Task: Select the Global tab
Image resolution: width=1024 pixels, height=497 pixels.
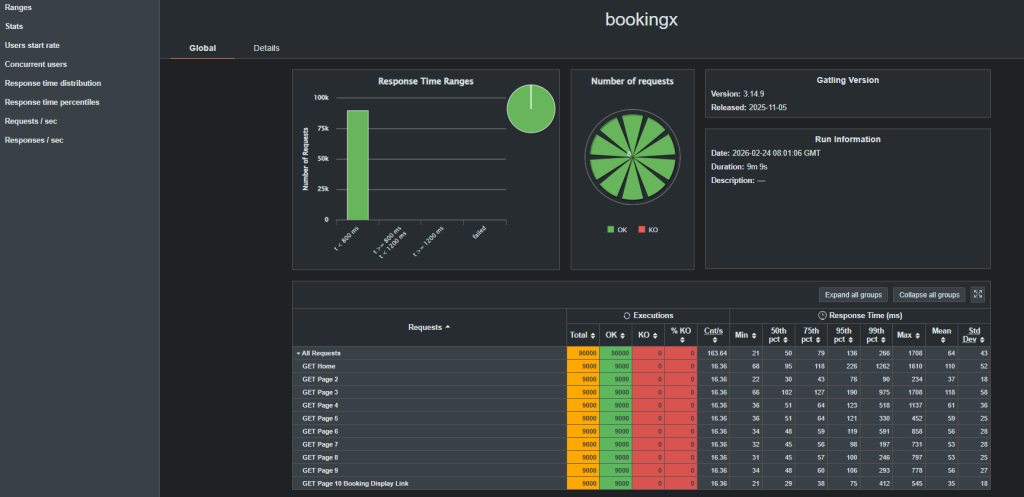Action: (203, 48)
